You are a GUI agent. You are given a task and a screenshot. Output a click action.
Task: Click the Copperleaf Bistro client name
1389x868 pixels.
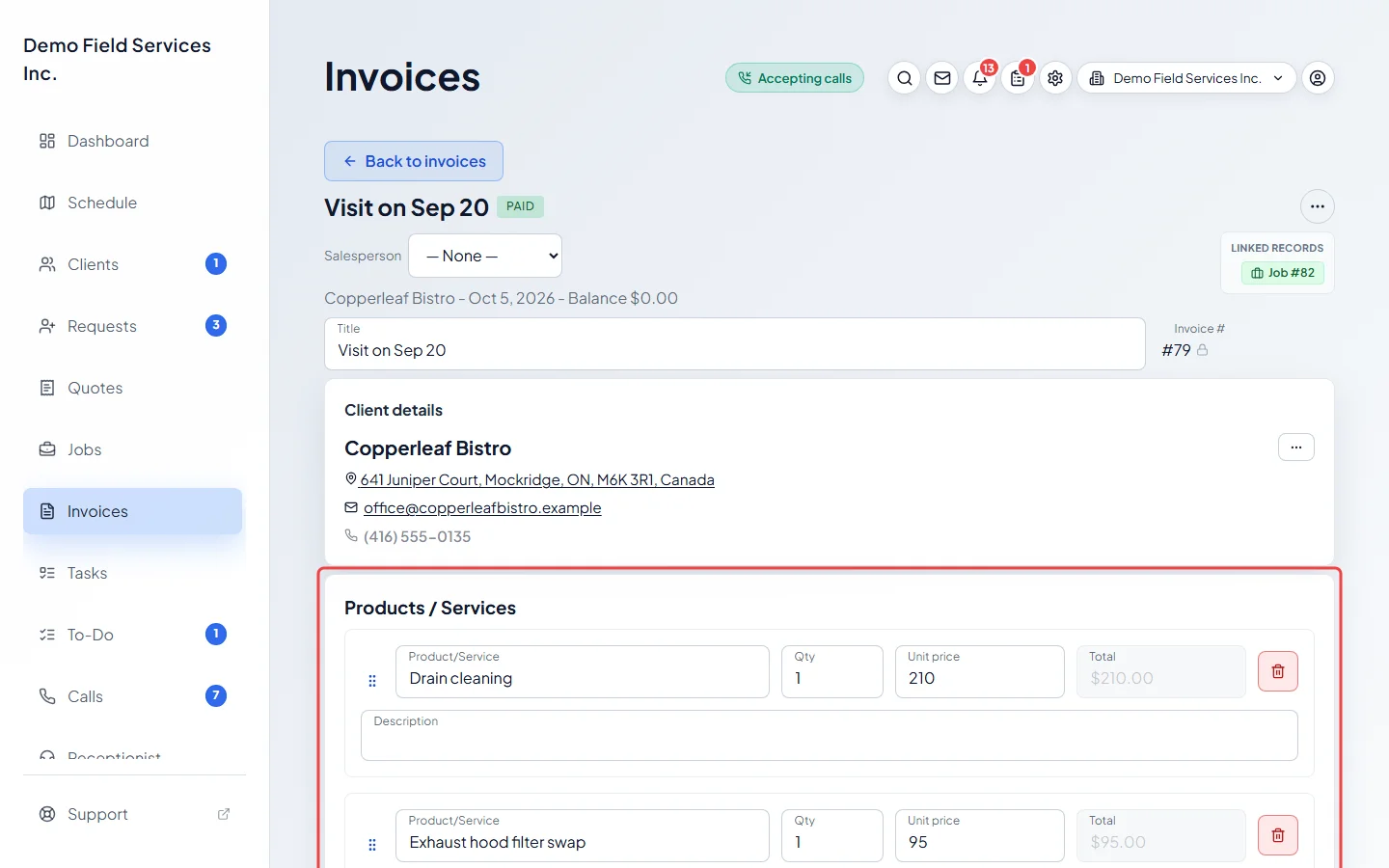tap(428, 448)
